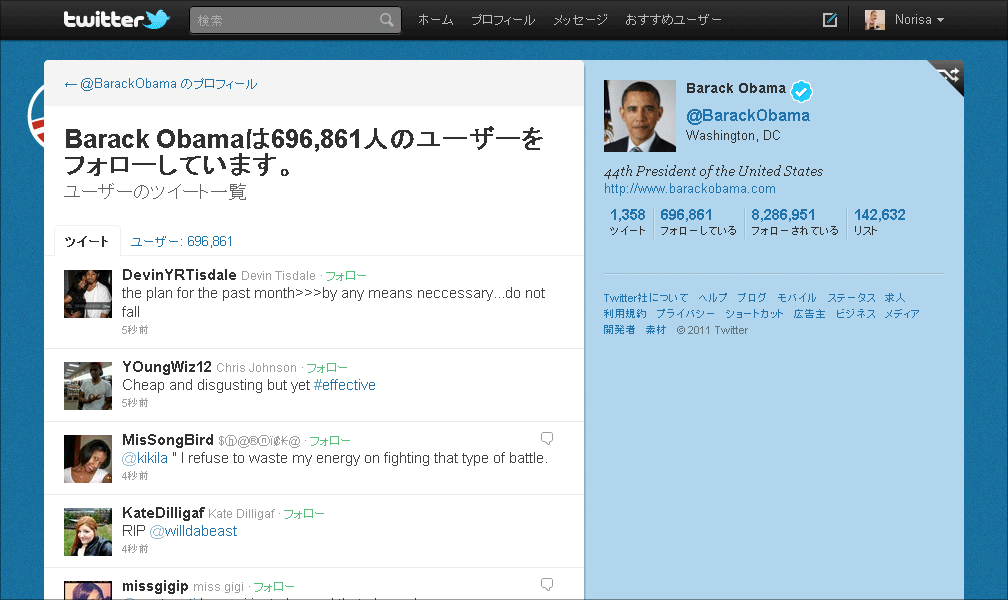1008x600 pixels.
Task: Click the 5秒前 timestamp on DevinYRTisdale tweet
Action: click(x=135, y=330)
